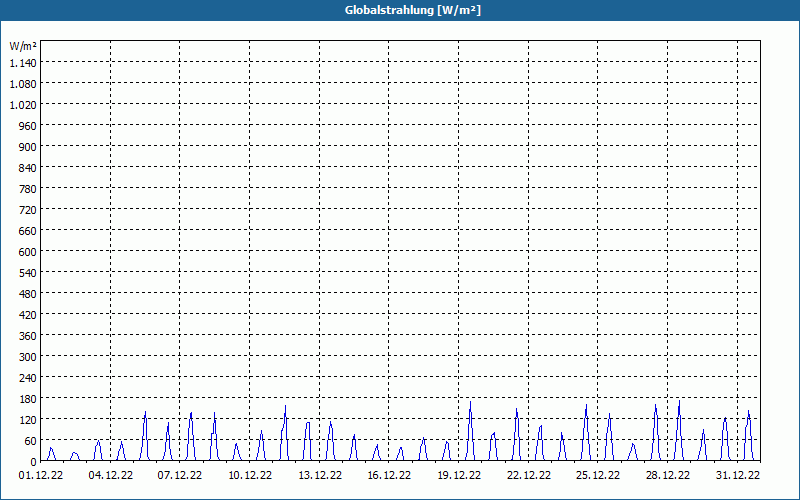Click the 900 y-axis label
The width and height of the screenshot is (800, 500).
click(28, 146)
